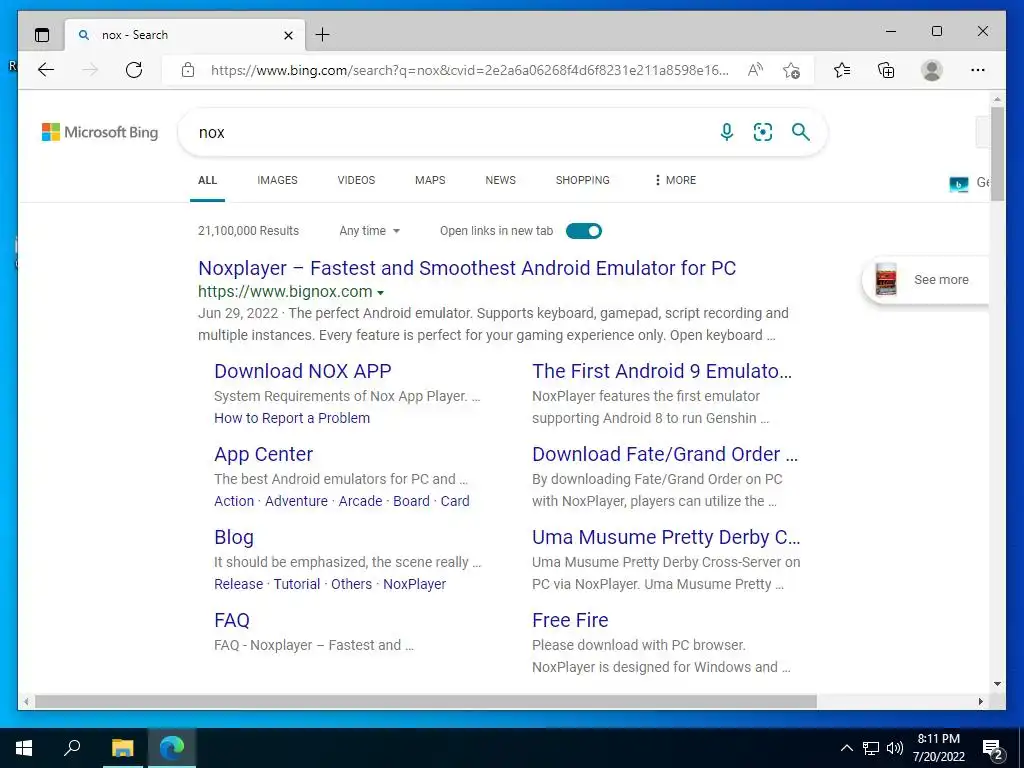
Task: Switch to IMAGES results
Action: tap(277, 180)
